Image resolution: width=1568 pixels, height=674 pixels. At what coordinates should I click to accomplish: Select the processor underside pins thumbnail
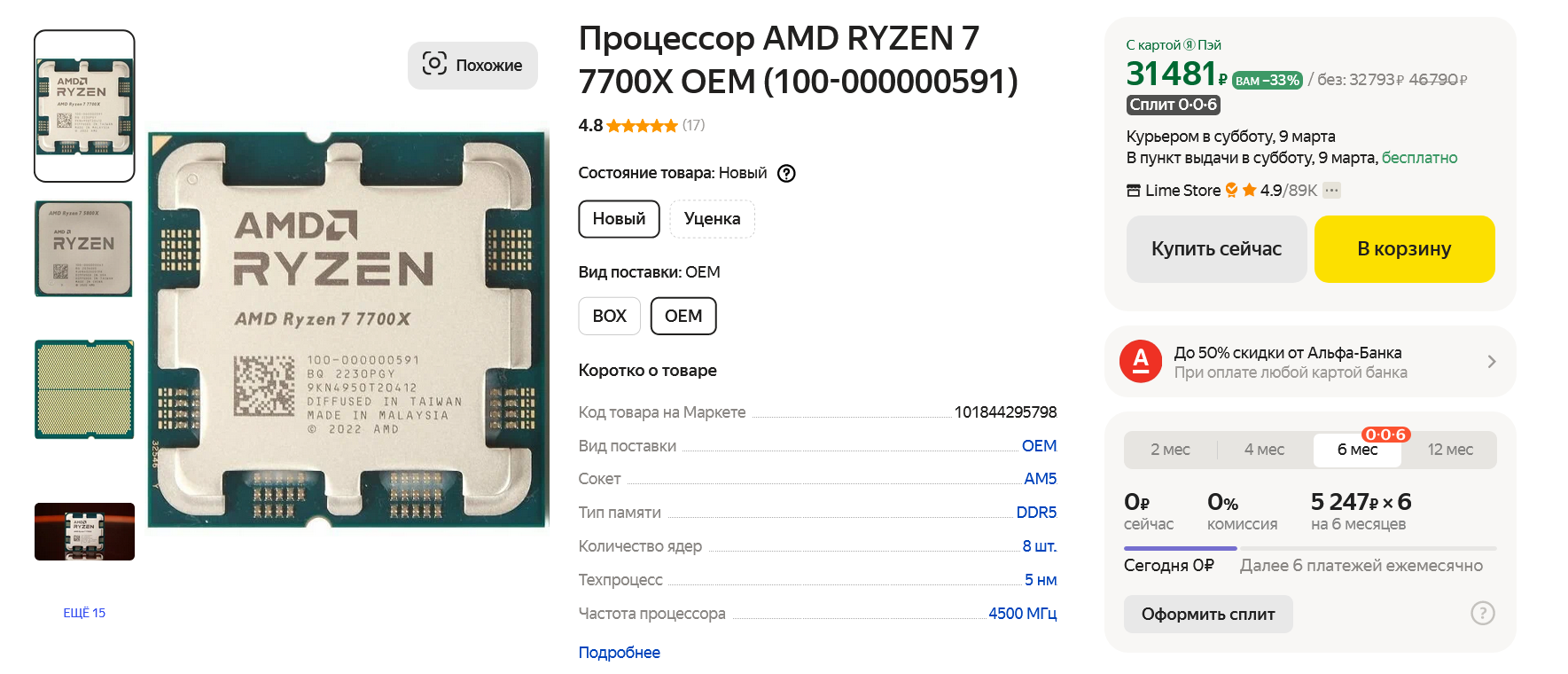84,389
